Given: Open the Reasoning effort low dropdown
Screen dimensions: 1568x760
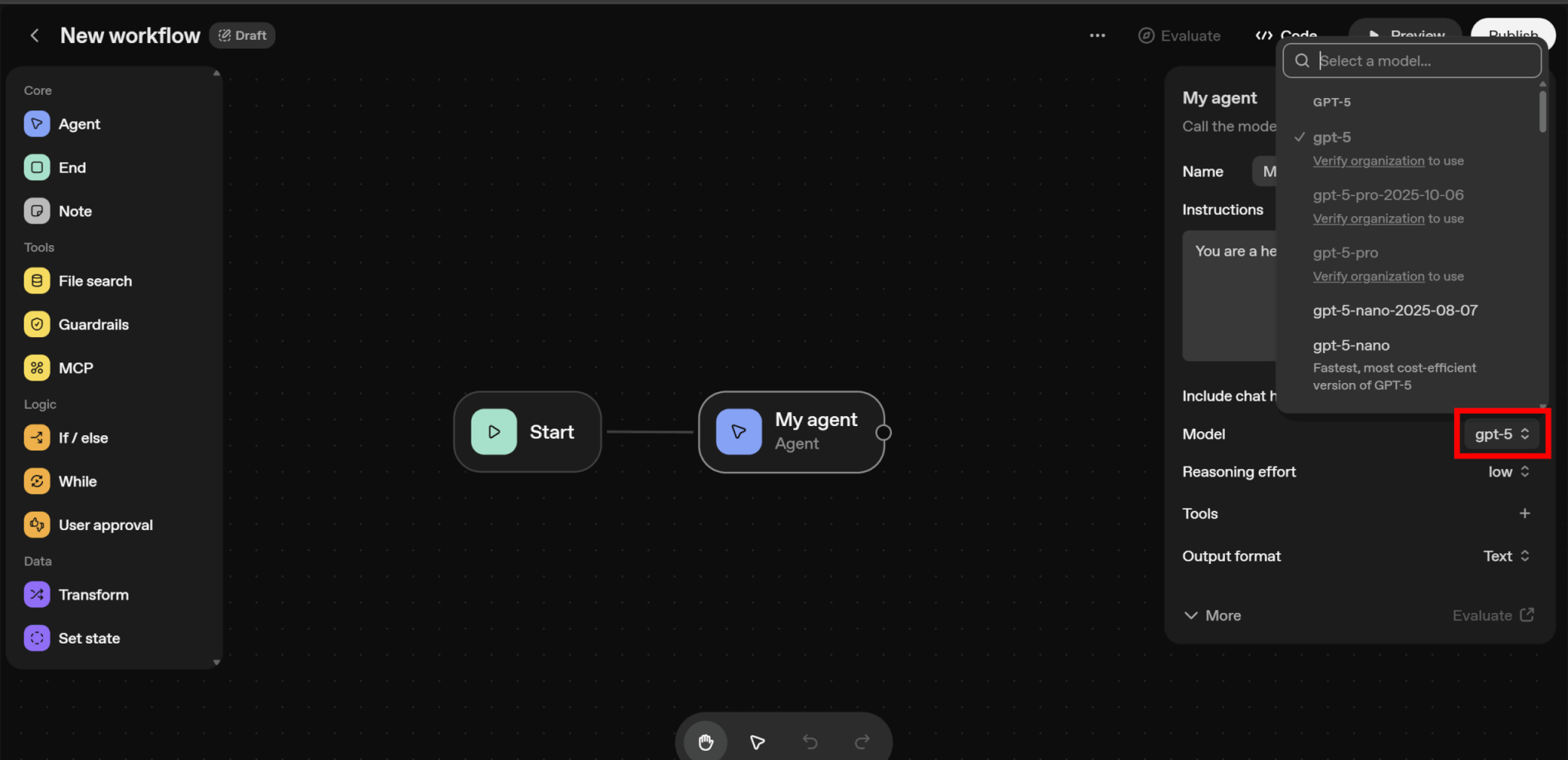Looking at the screenshot, I should (1508, 472).
